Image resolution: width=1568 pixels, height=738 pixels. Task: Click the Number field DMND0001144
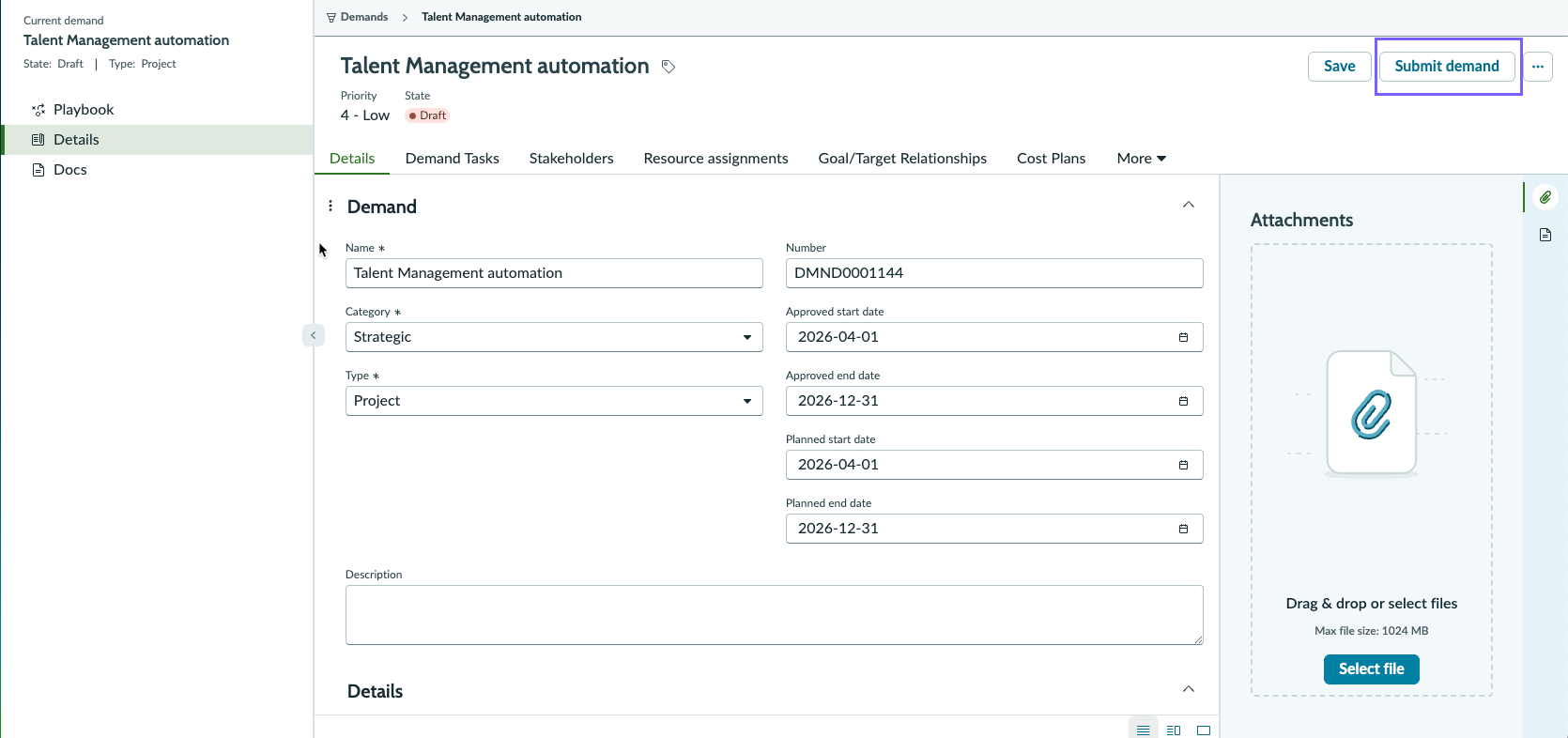coord(994,273)
